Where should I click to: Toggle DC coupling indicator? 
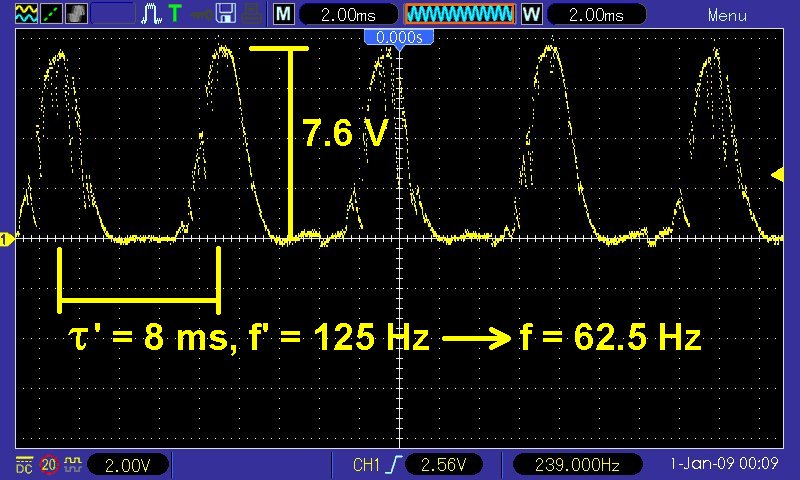(x=23, y=464)
